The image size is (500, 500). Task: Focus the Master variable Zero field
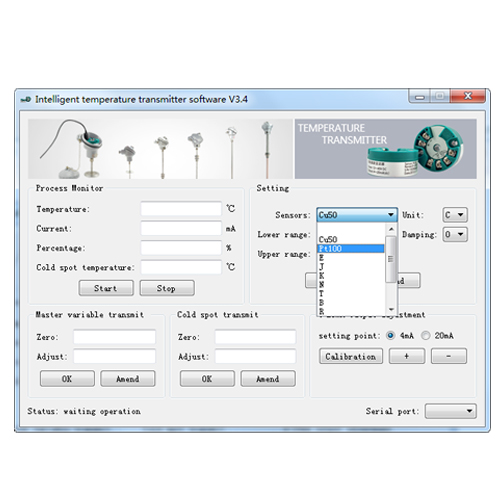pyautogui.click(x=114, y=337)
